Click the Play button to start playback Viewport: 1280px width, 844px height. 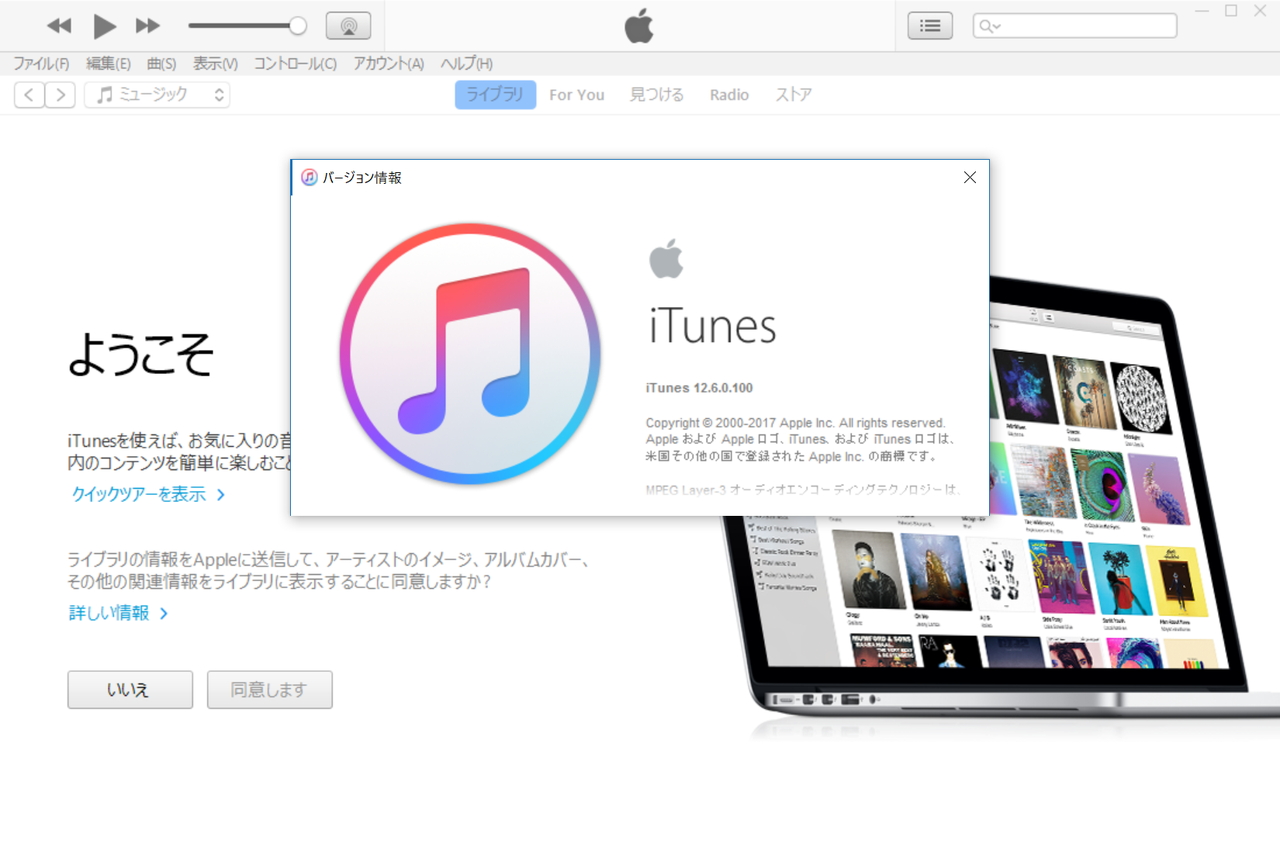104,26
